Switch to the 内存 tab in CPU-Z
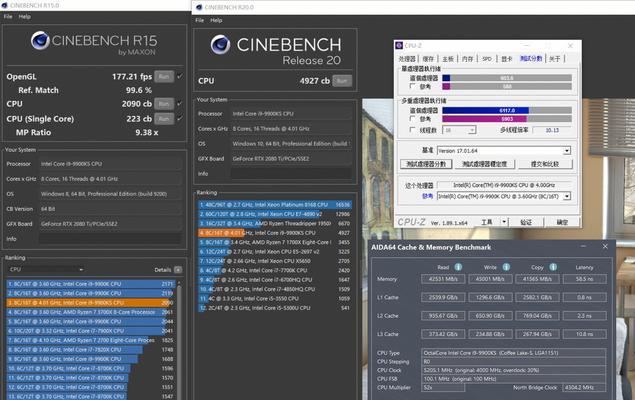Screen dimensions: 635x400 [x=467, y=59]
